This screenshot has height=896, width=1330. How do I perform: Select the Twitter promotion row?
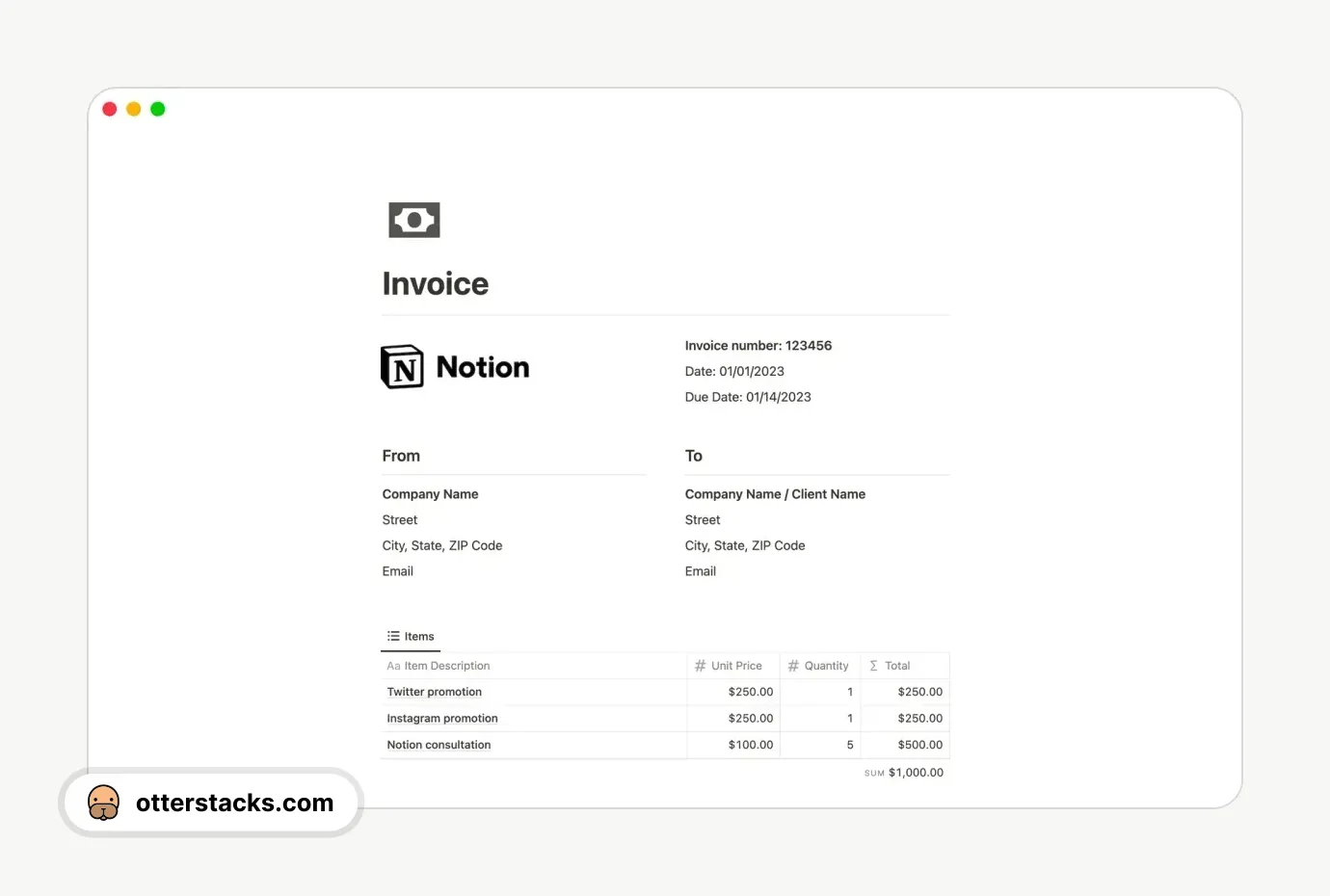pos(665,692)
